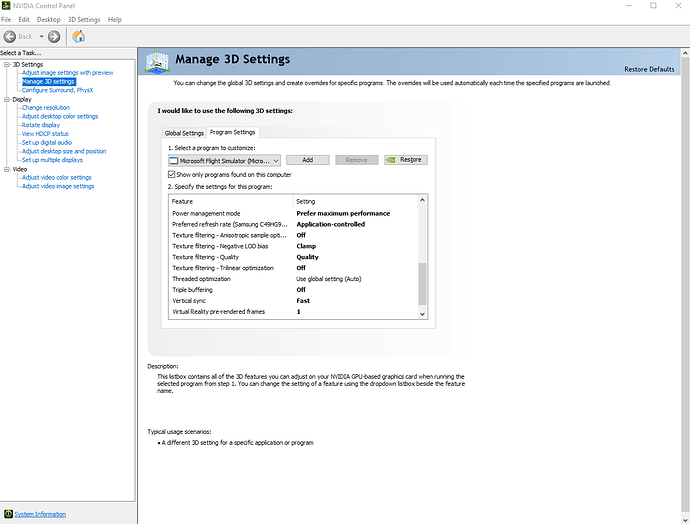Collapse the 3D Settings tree node

click(4, 65)
